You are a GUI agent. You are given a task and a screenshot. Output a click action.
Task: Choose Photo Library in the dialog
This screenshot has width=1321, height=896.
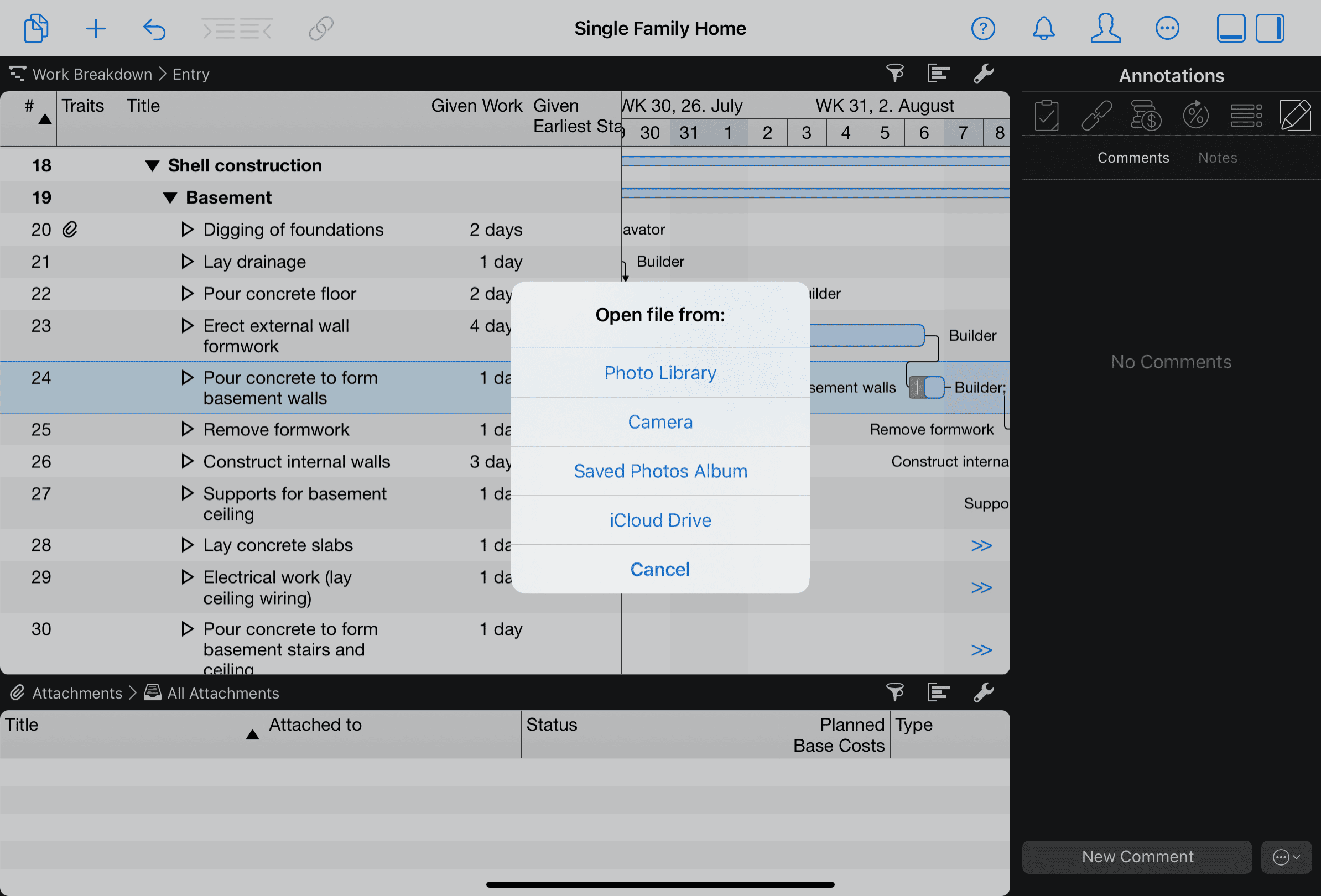(x=660, y=373)
